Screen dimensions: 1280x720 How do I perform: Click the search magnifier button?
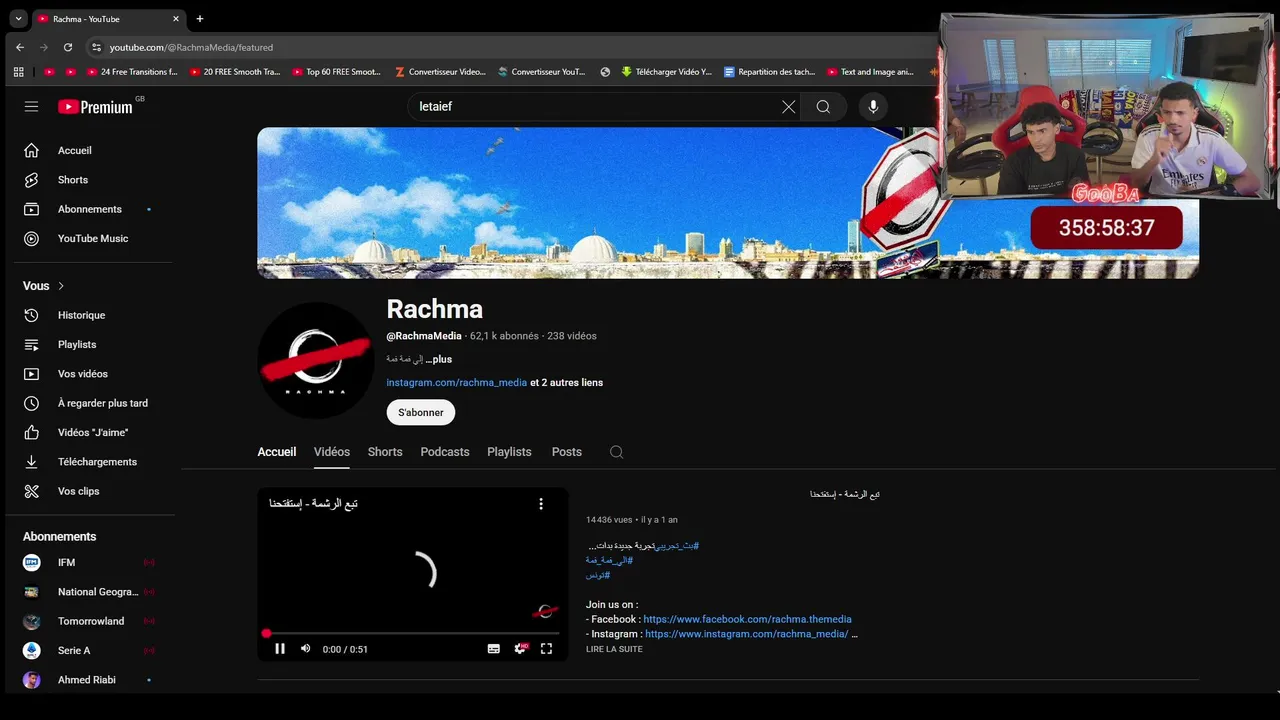pyautogui.click(x=823, y=107)
